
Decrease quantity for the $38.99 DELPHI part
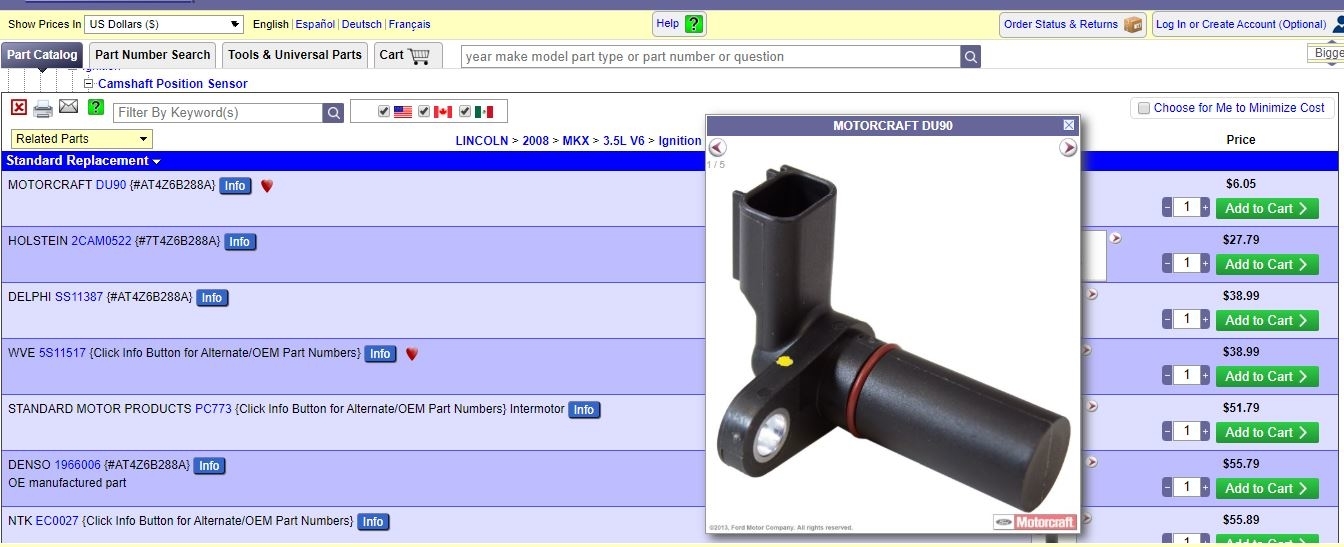1167,320
